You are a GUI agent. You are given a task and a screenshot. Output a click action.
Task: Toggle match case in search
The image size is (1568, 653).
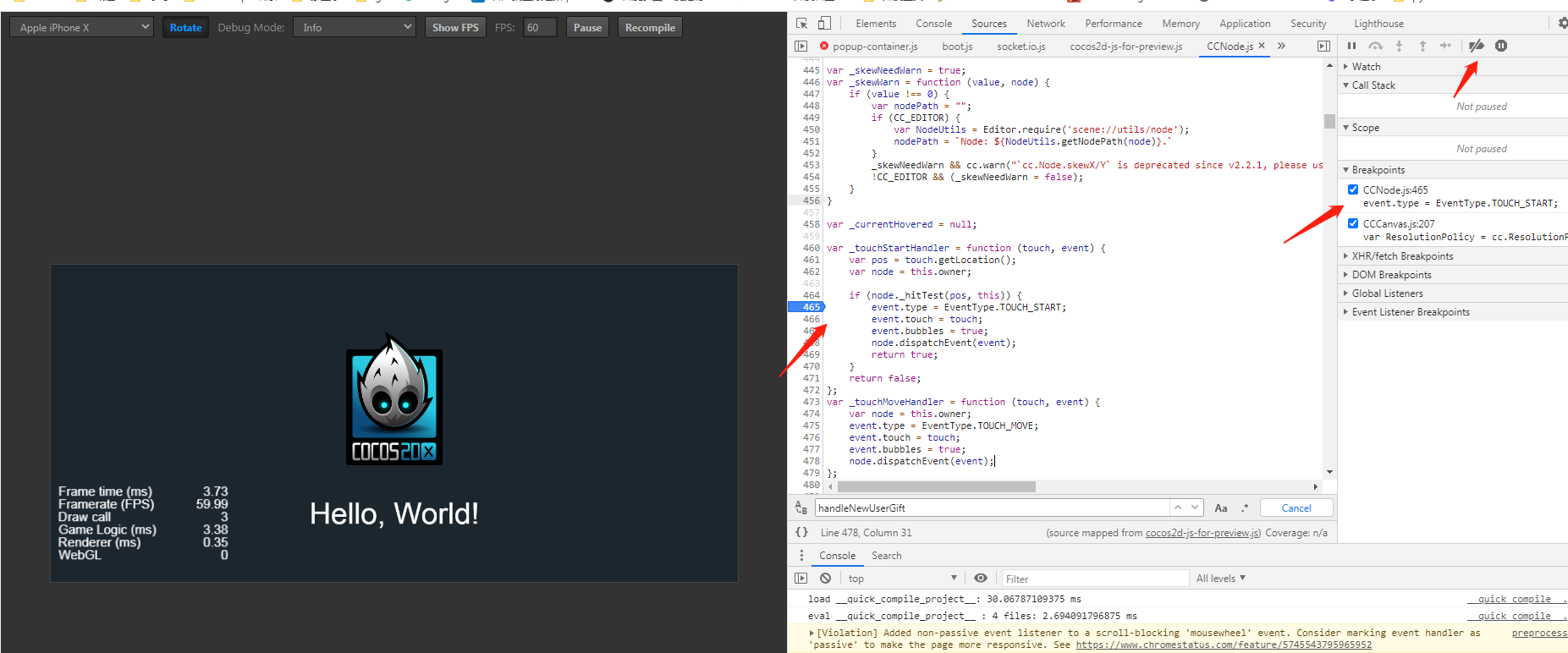tap(1221, 508)
